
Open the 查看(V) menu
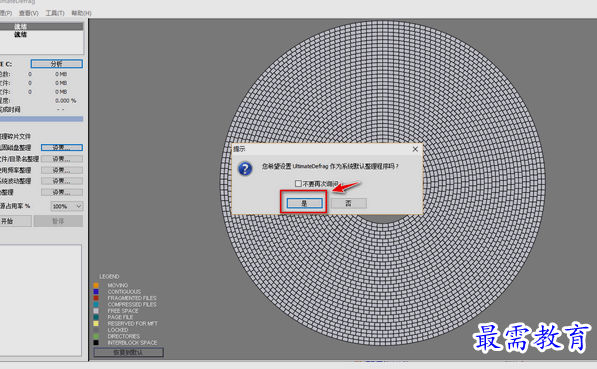click(x=29, y=13)
